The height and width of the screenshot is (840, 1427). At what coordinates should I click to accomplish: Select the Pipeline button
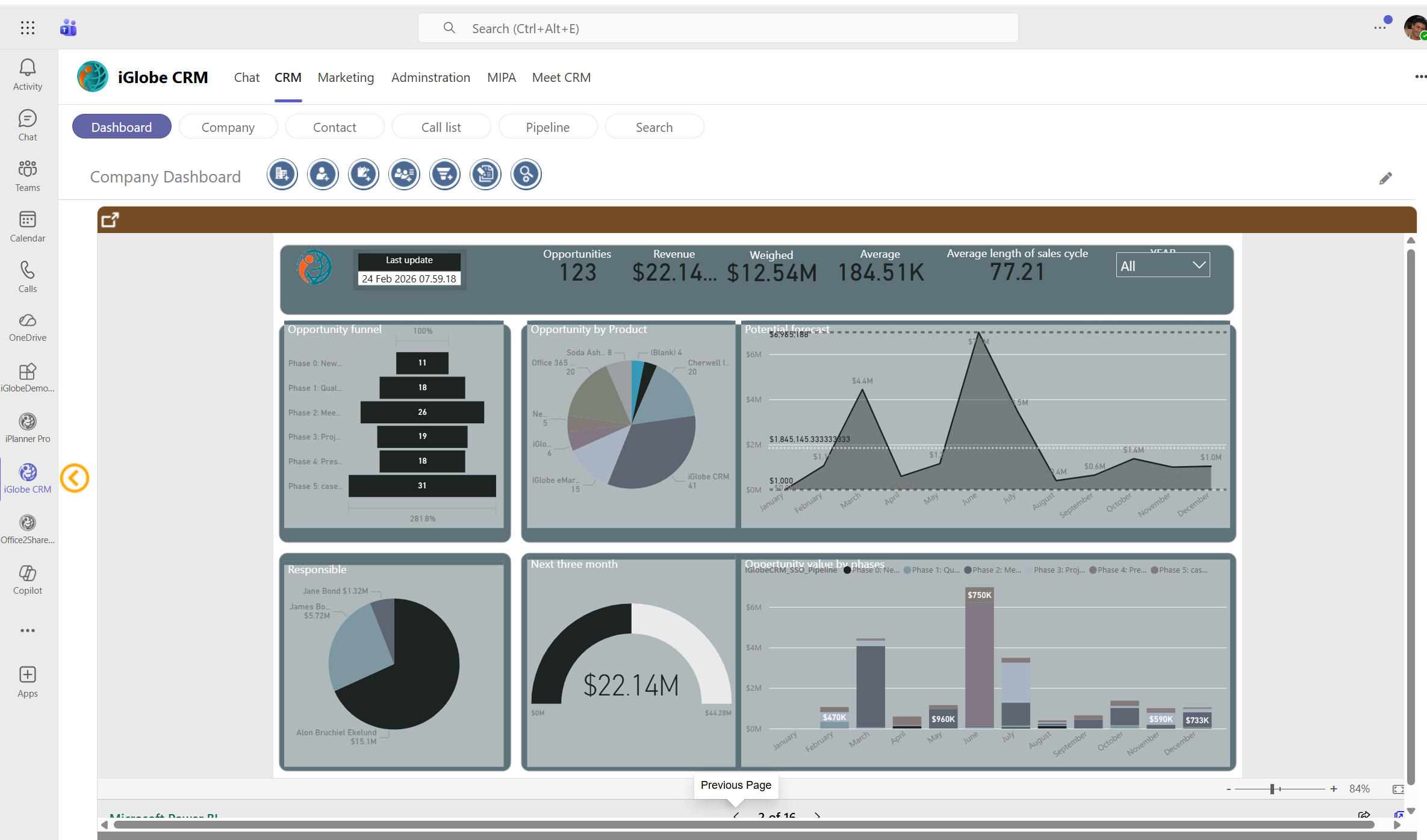[x=547, y=127]
